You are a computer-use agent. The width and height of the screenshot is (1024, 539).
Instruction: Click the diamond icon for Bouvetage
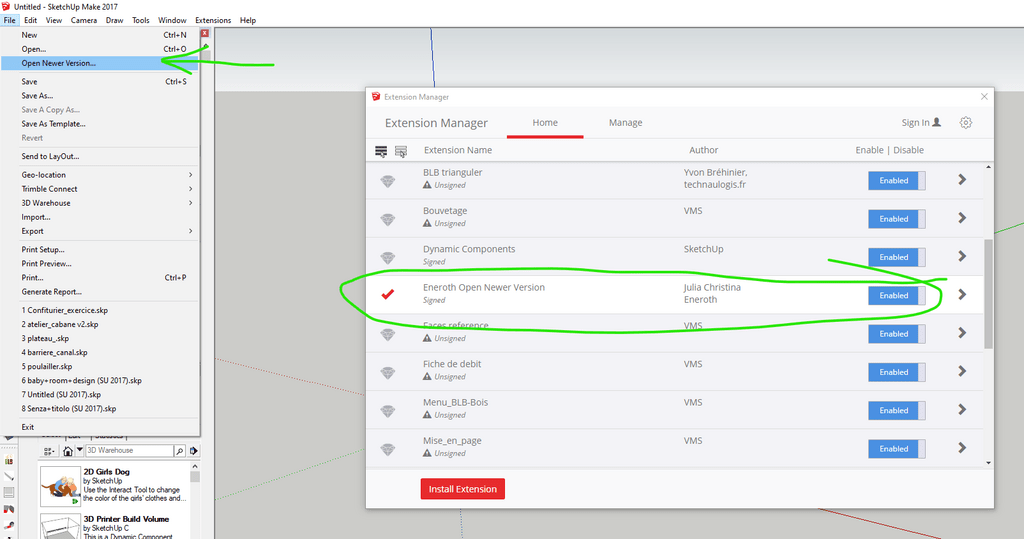388,220
